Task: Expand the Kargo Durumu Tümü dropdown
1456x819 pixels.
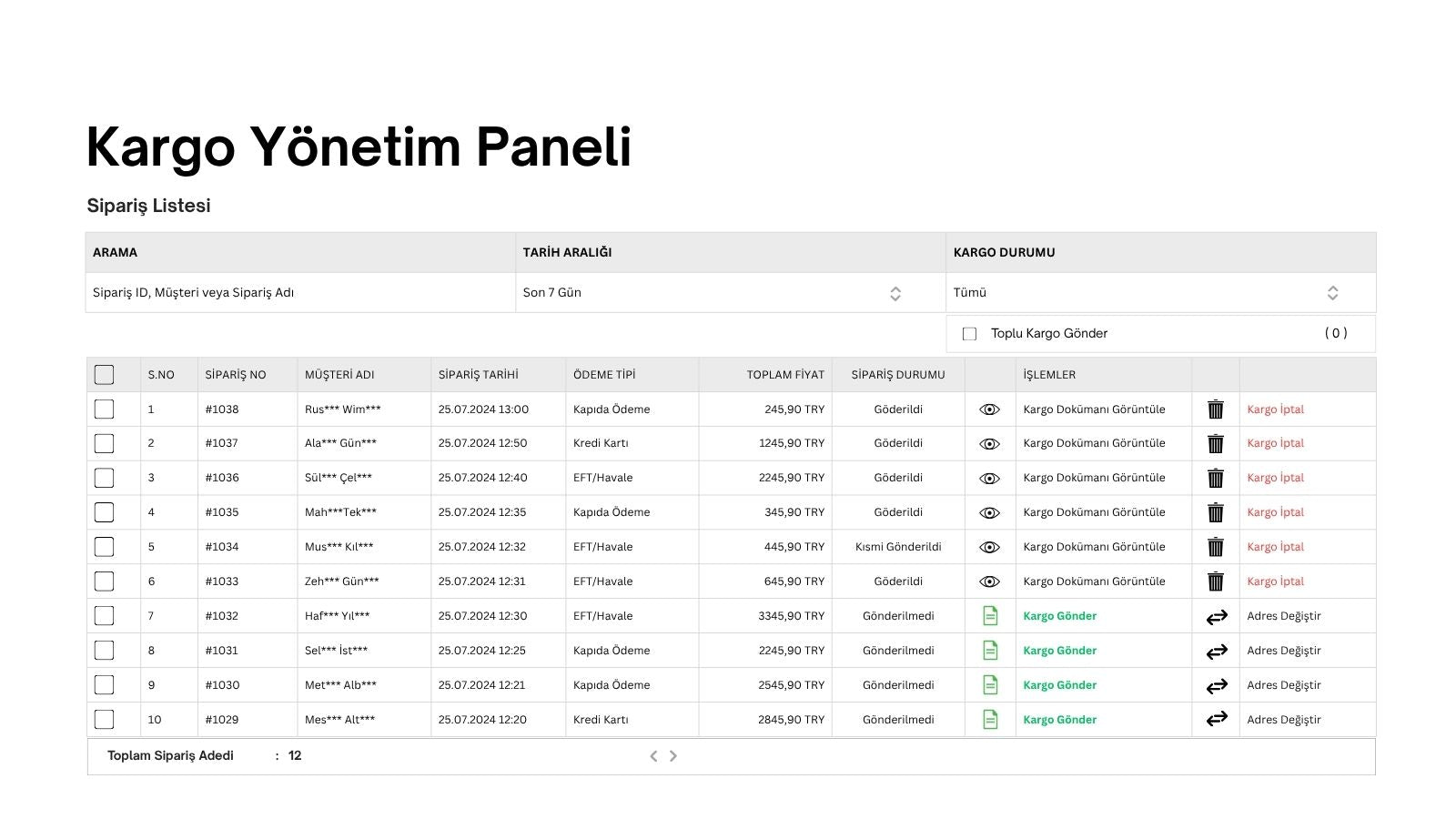Action: pyautogui.click(x=1161, y=293)
